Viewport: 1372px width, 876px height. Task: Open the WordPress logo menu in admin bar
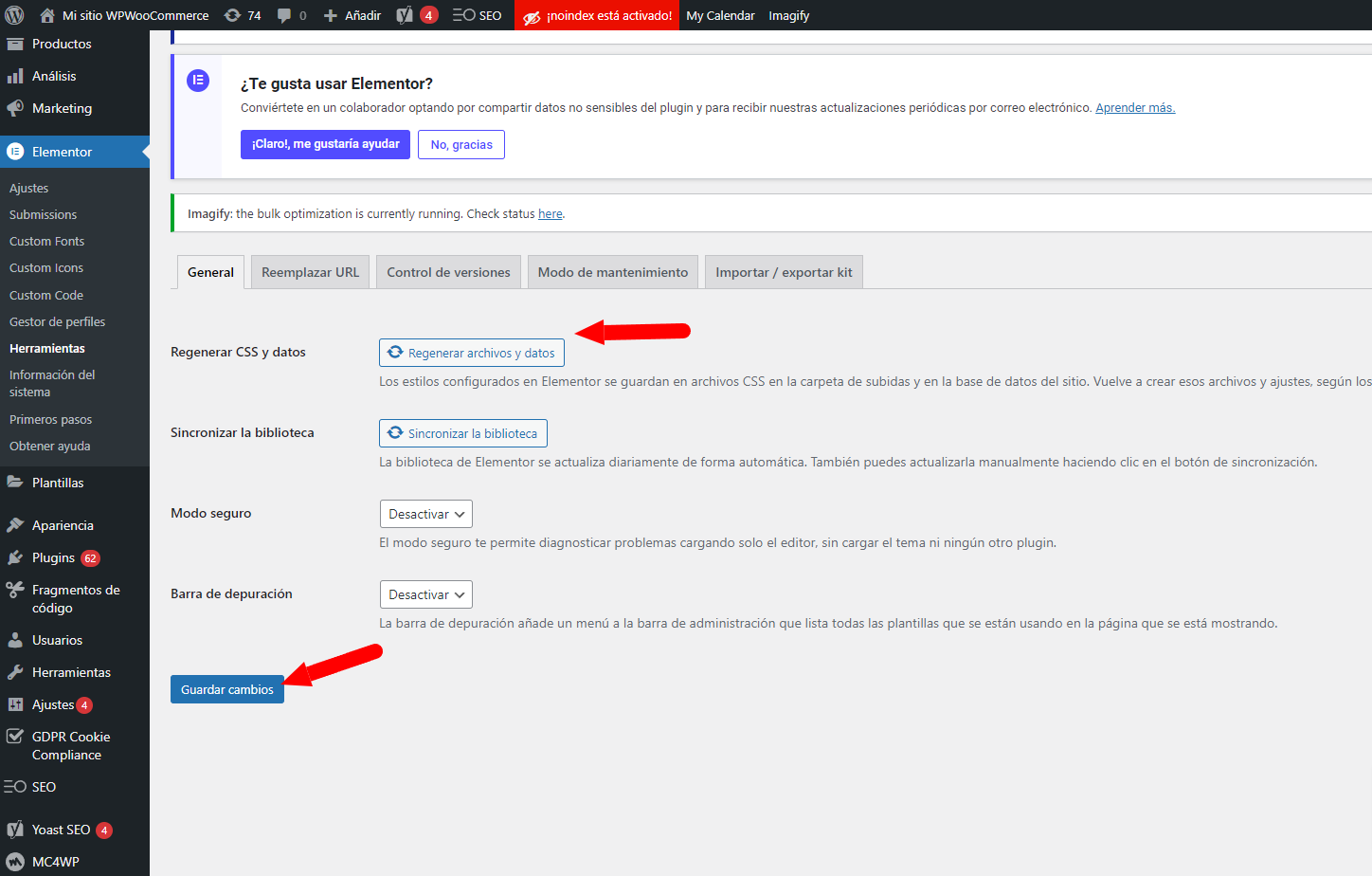click(x=14, y=15)
